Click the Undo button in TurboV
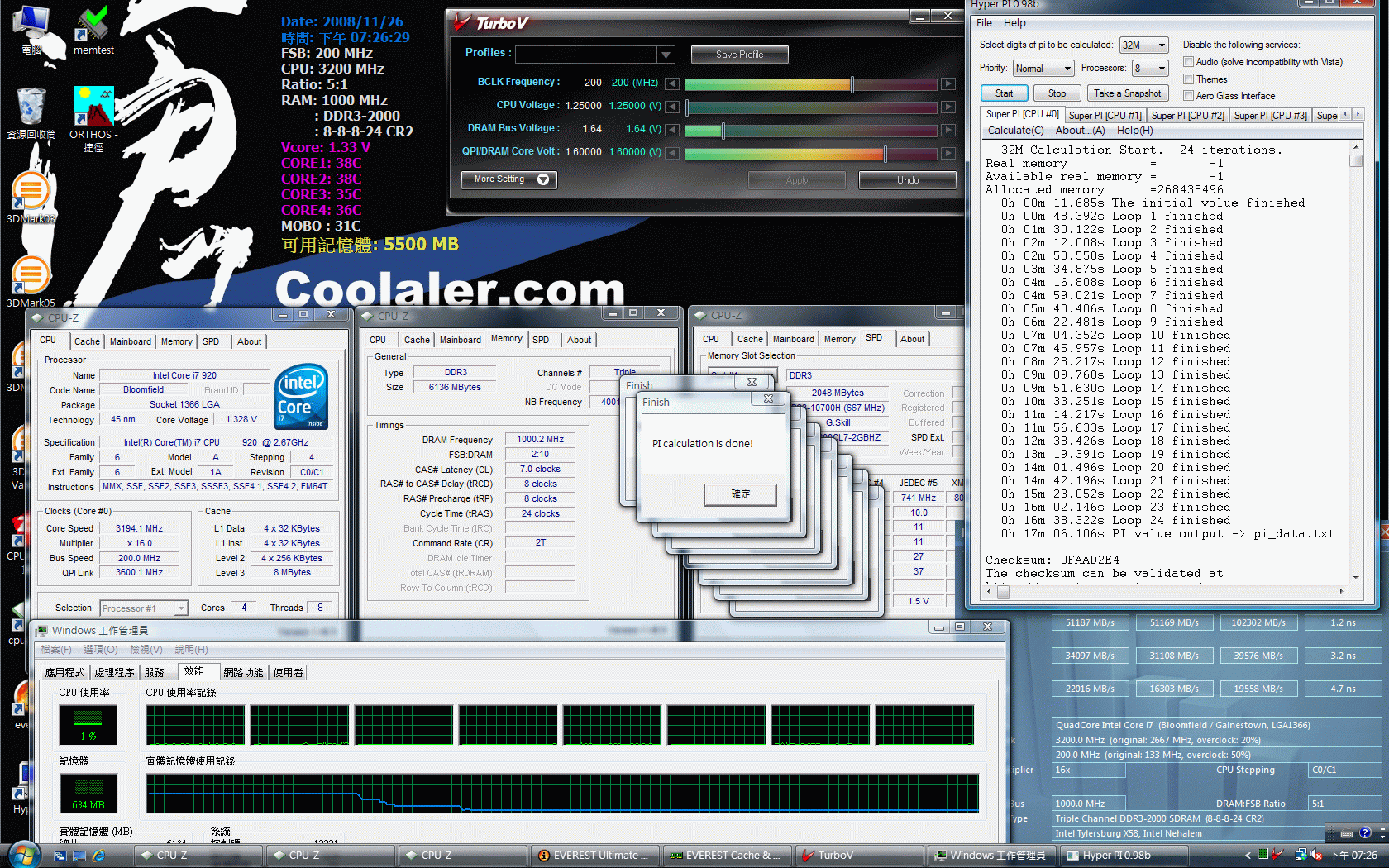This screenshot has width=1389, height=868. 908,180
